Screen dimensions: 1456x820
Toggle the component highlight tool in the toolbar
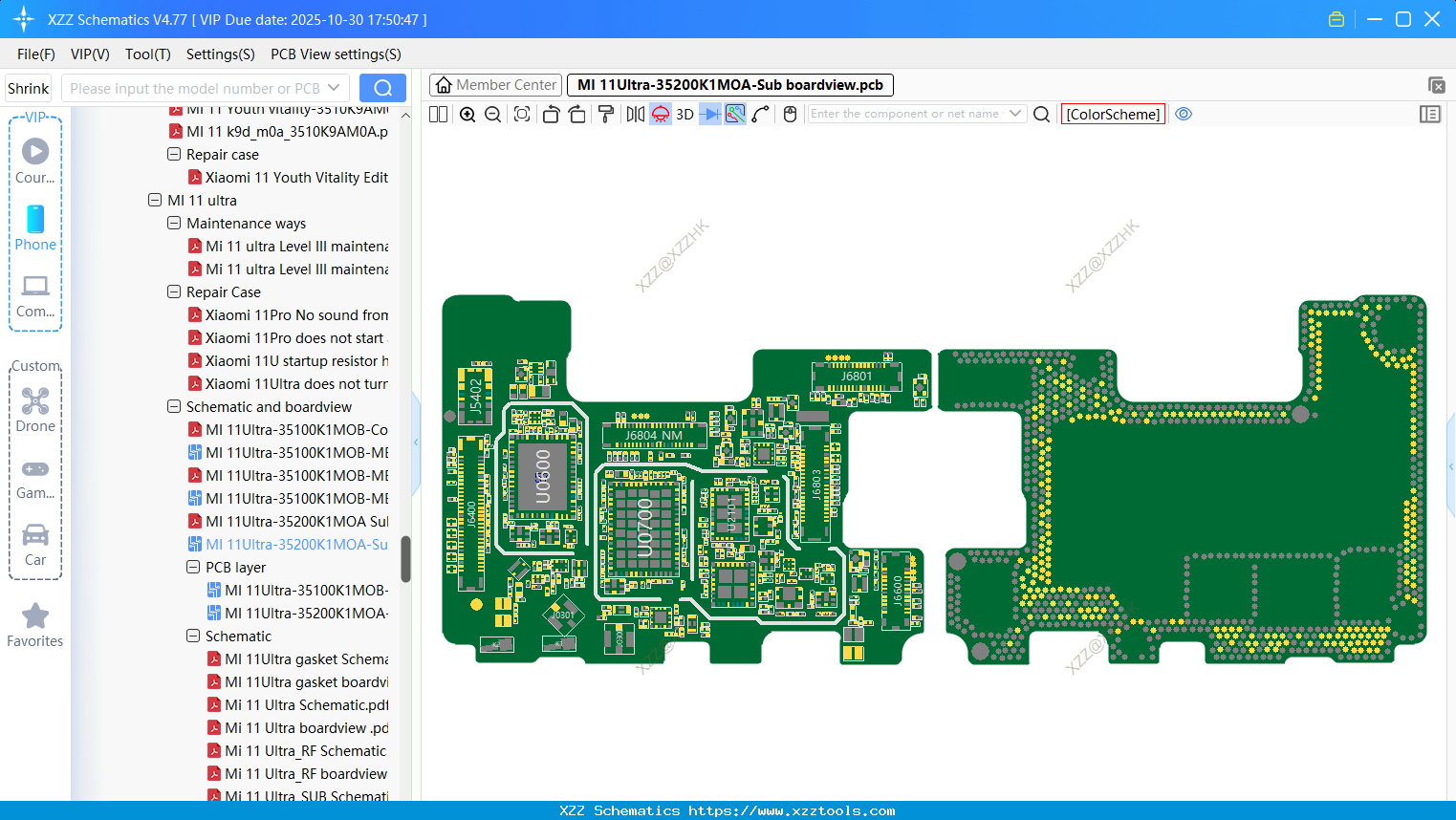660,114
